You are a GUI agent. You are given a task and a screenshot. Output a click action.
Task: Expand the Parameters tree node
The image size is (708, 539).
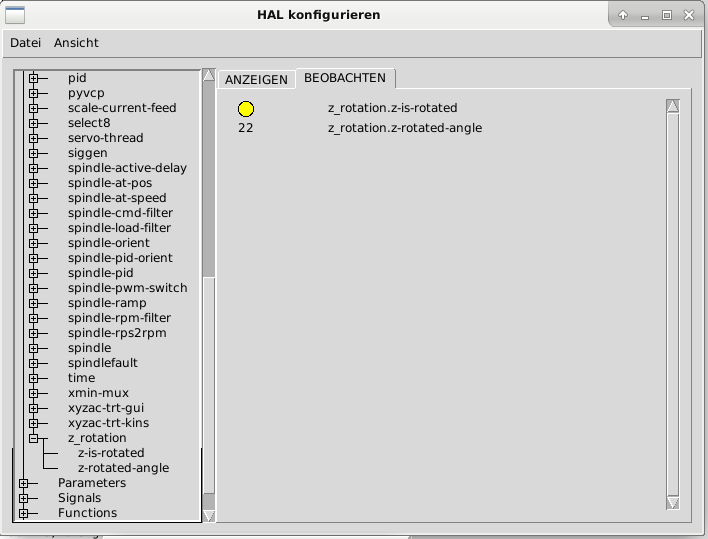23,483
